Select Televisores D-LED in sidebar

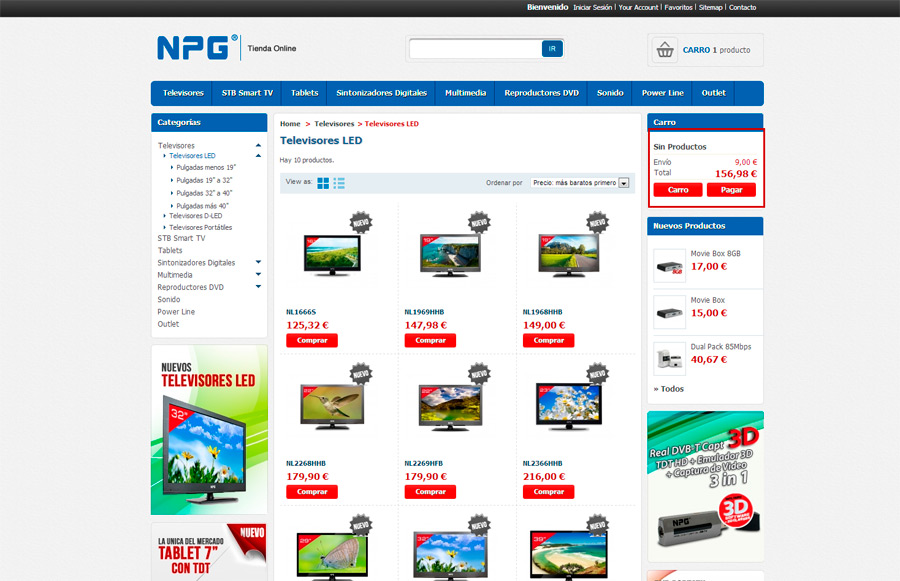pyautogui.click(x=196, y=216)
